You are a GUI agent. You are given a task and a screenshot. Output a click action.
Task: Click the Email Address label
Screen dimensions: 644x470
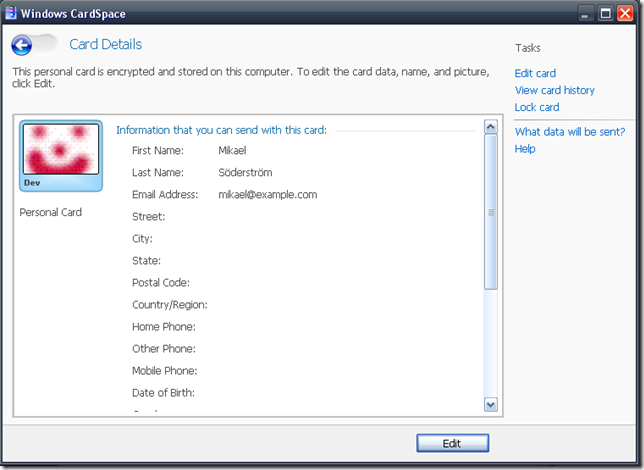click(x=165, y=195)
